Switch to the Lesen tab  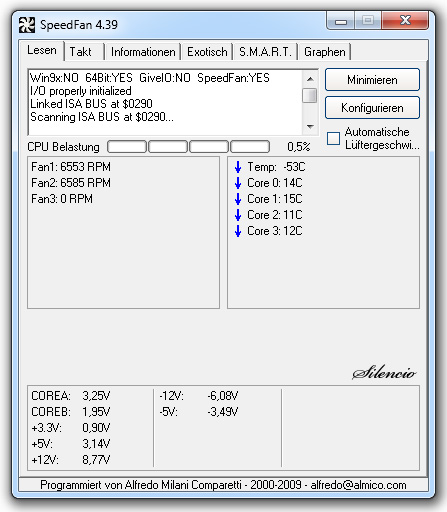tap(42, 50)
